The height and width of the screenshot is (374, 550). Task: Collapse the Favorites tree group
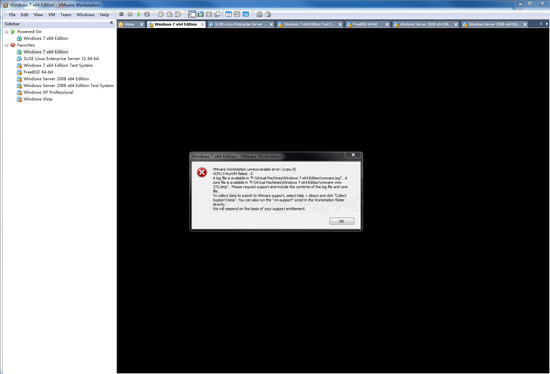click(x=6, y=45)
